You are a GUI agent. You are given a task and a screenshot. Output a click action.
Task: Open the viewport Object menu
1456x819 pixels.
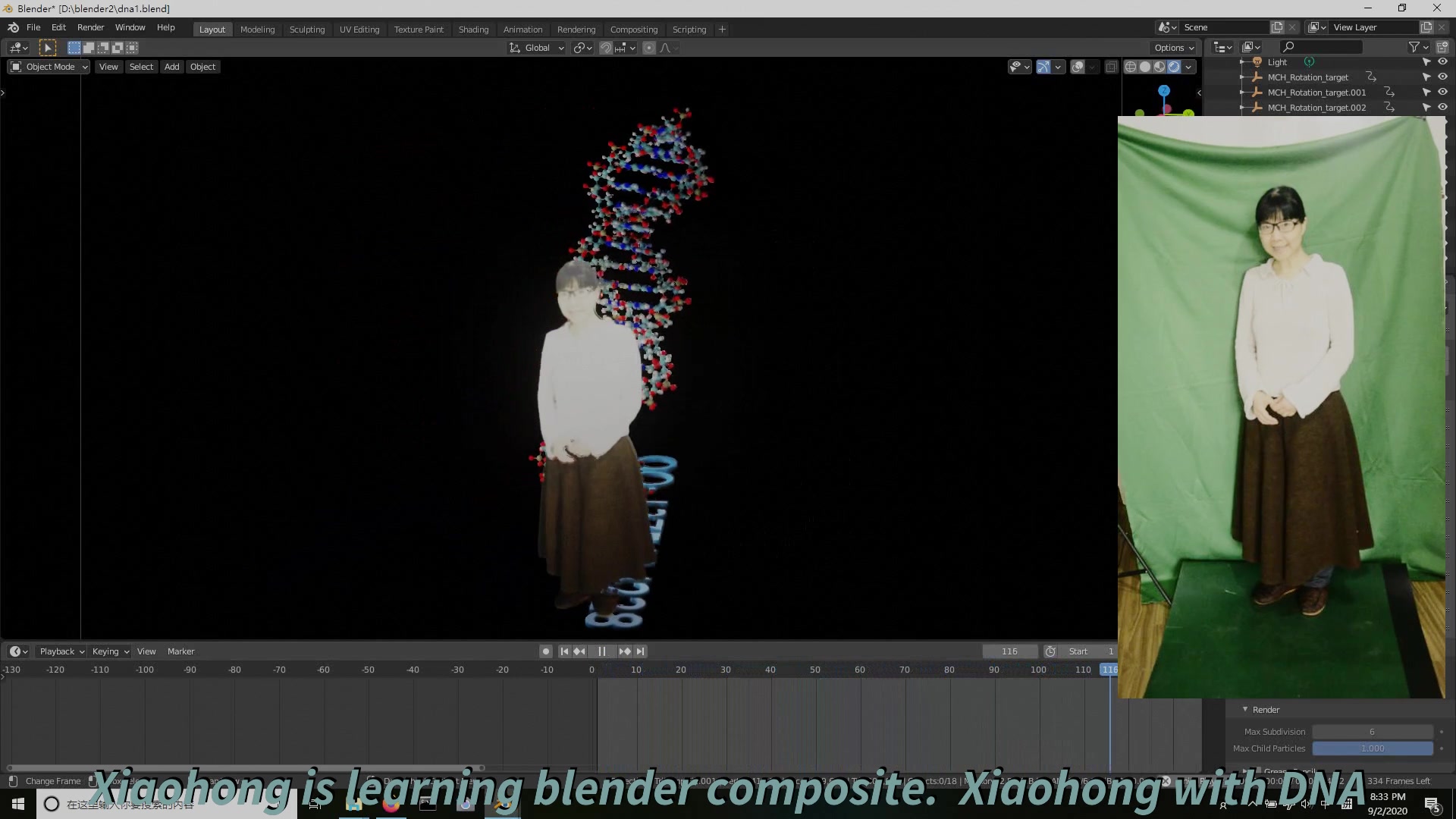[x=202, y=67]
